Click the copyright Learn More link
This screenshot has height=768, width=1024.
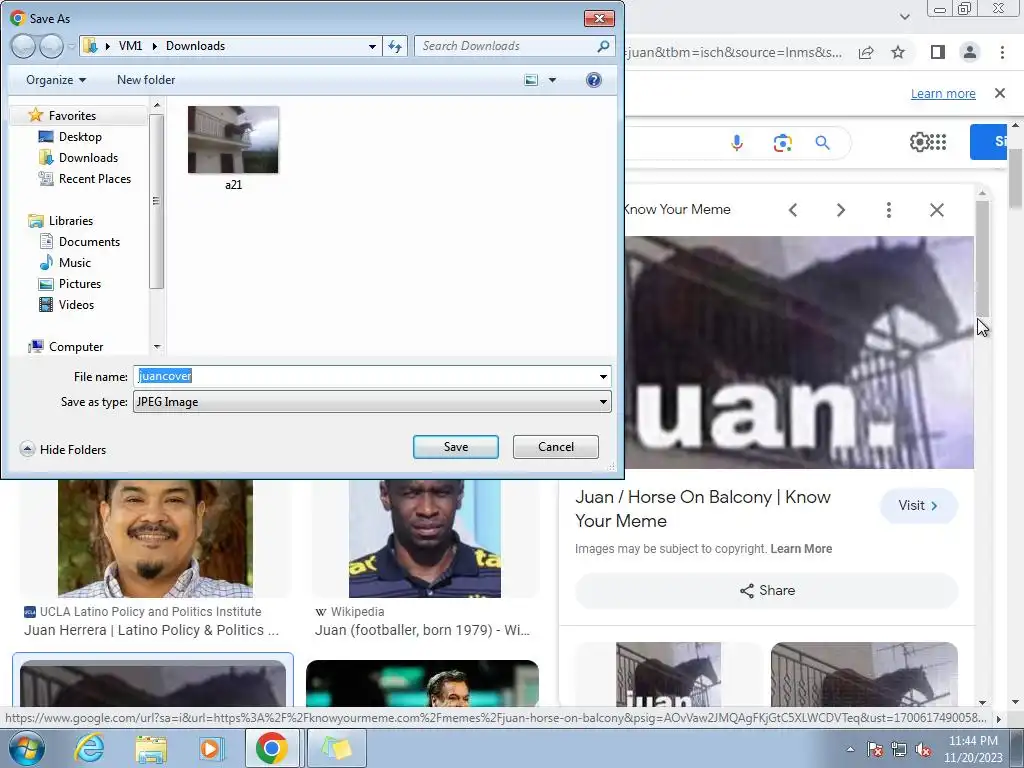pyautogui.click(x=801, y=549)
